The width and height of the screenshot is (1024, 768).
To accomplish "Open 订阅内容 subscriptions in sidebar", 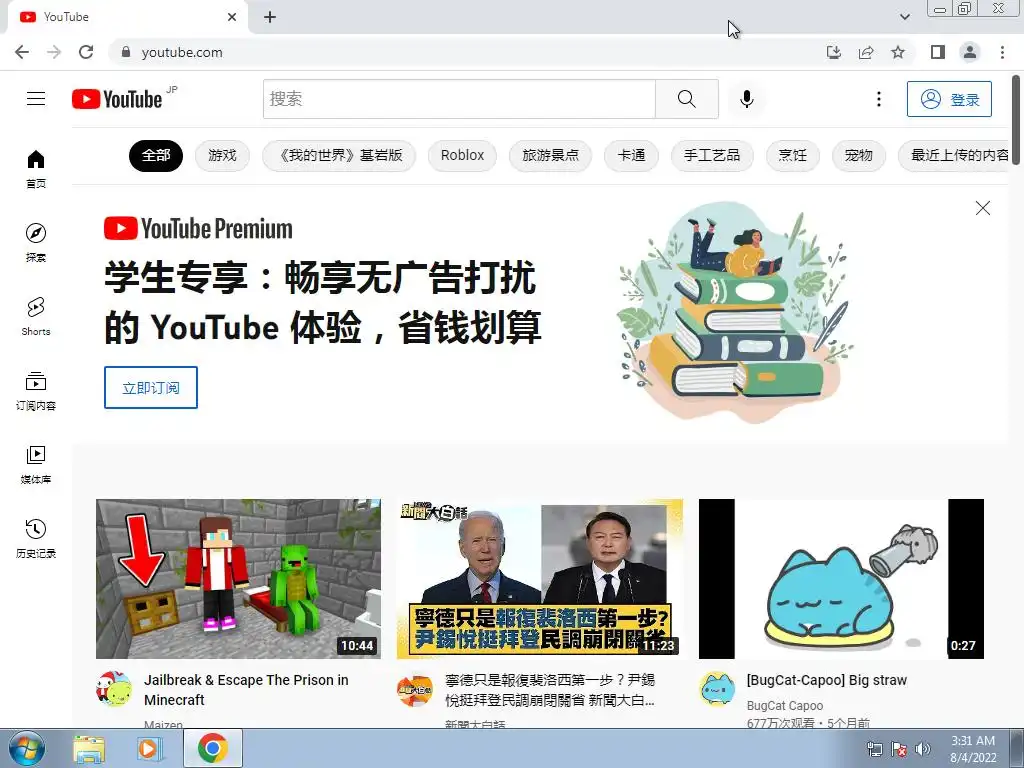I will click(36, 391).
